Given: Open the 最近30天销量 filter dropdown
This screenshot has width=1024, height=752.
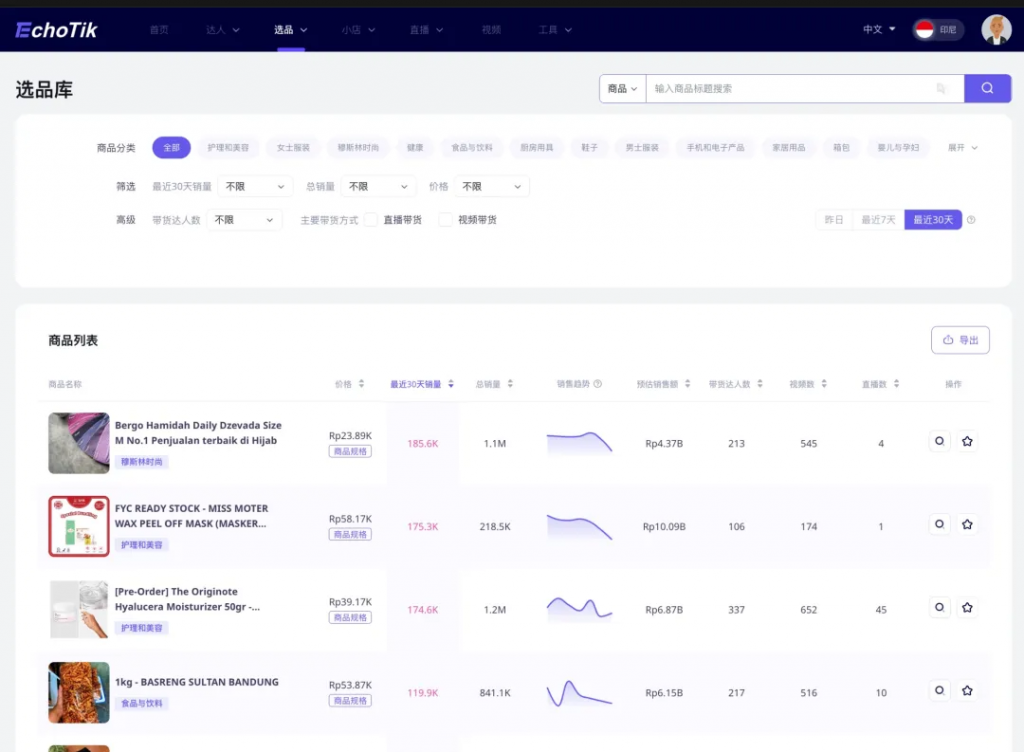Looking at the screenshot, I should (255, 187).
